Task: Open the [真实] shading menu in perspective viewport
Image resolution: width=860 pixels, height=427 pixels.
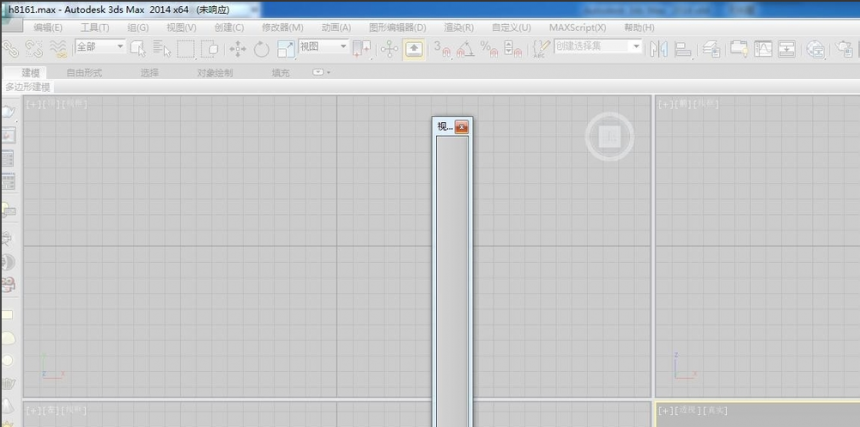Action: pos(715,410)
